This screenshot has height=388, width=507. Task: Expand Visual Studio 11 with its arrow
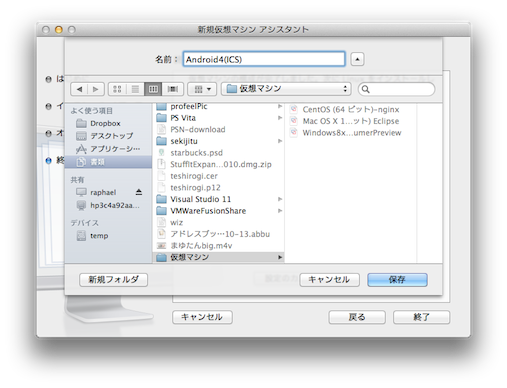pyautogui.click(x=280, y=199)
